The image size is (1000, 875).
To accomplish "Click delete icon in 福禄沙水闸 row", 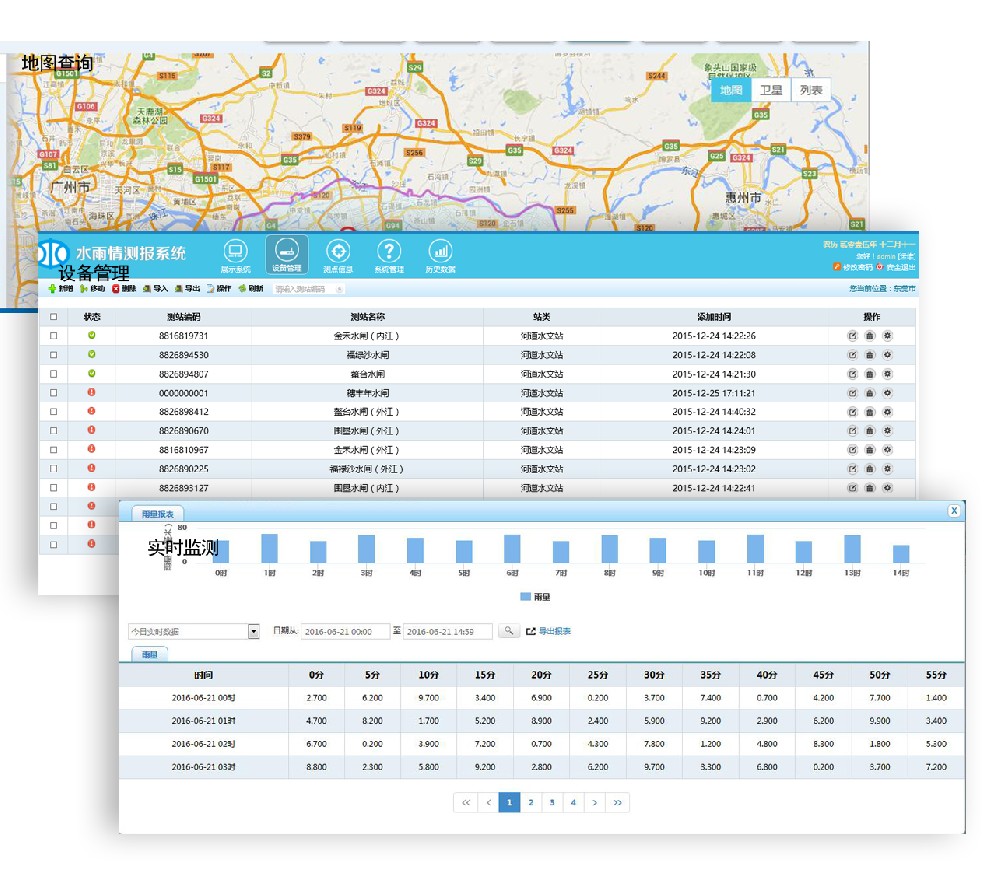I will 870,355.
